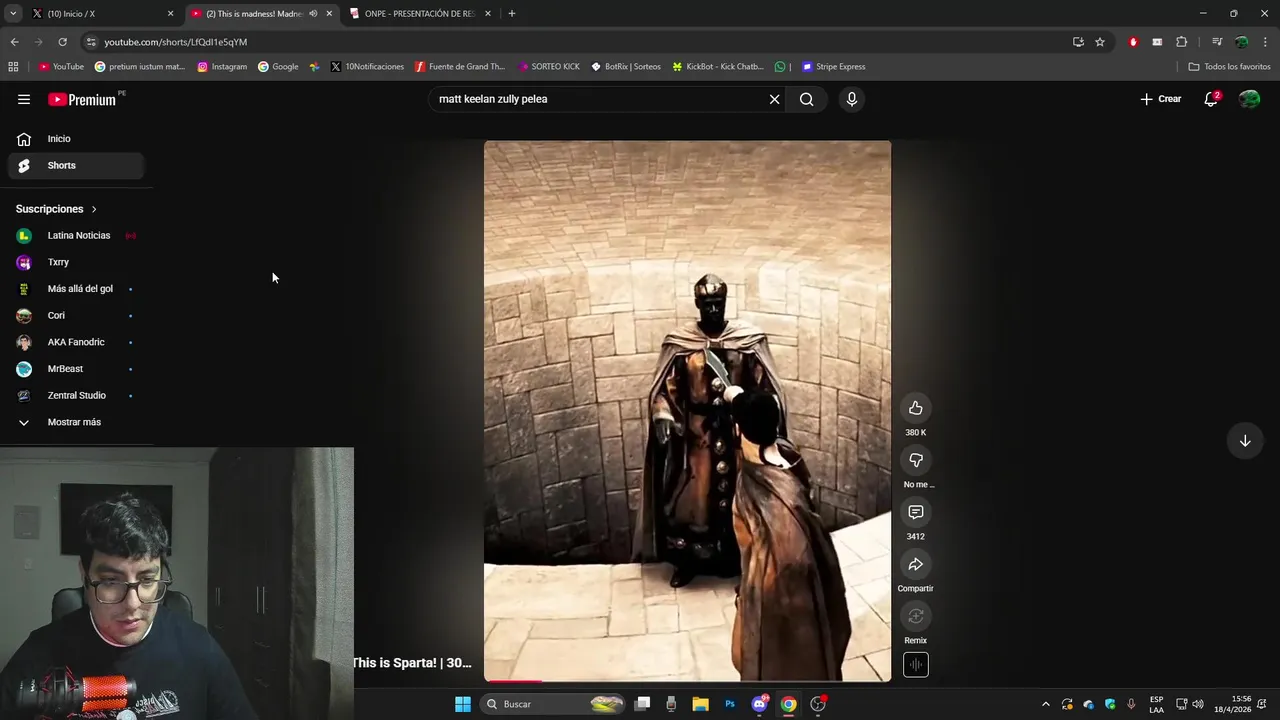Open a new Chrome tab
Viewport: 1280px width, 720px height.
coord(512,14)
